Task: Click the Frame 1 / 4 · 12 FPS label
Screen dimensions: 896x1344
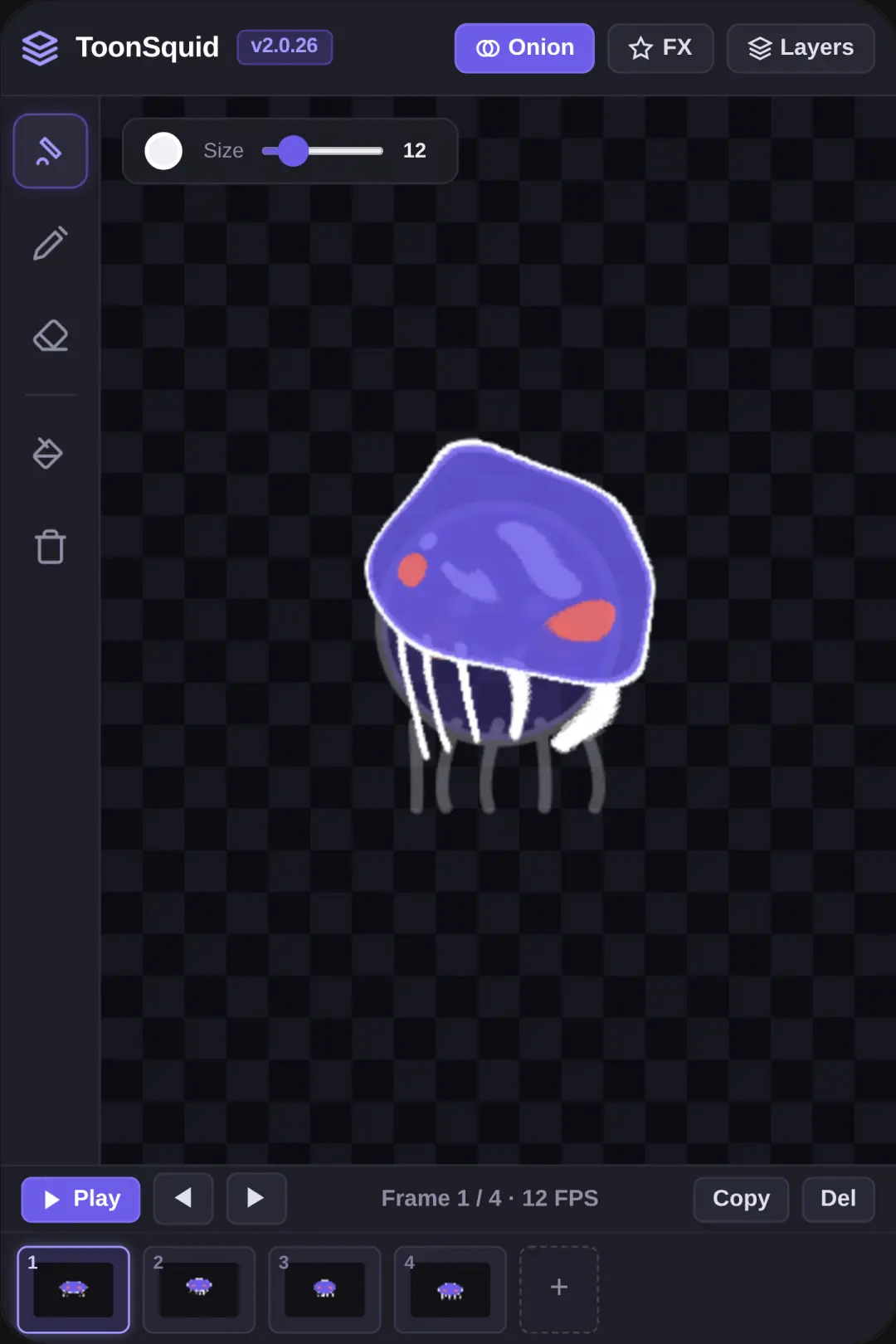Action: coord(489,1198)
